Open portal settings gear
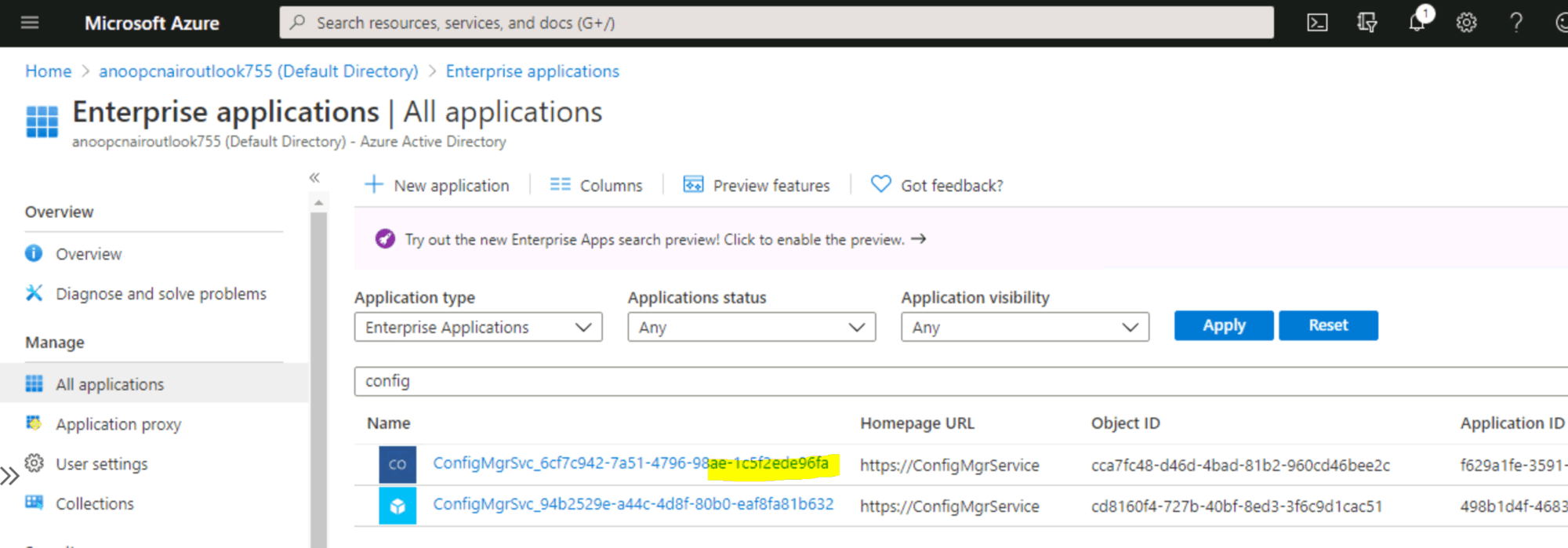Image resolution: width=1568 pixels, height=548 pixels. [1467, 23]
